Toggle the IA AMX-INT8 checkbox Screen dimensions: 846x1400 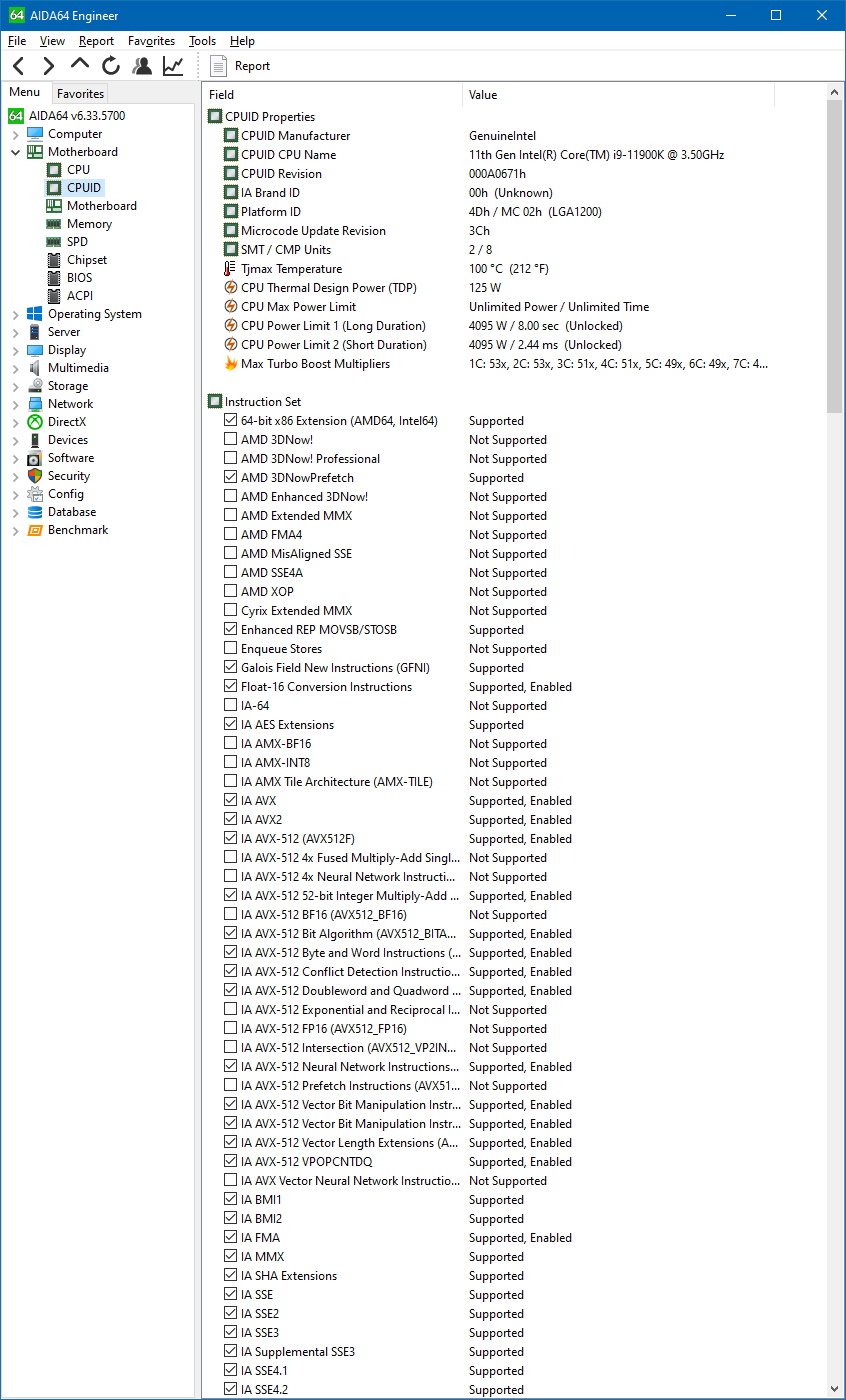(231, 763)
